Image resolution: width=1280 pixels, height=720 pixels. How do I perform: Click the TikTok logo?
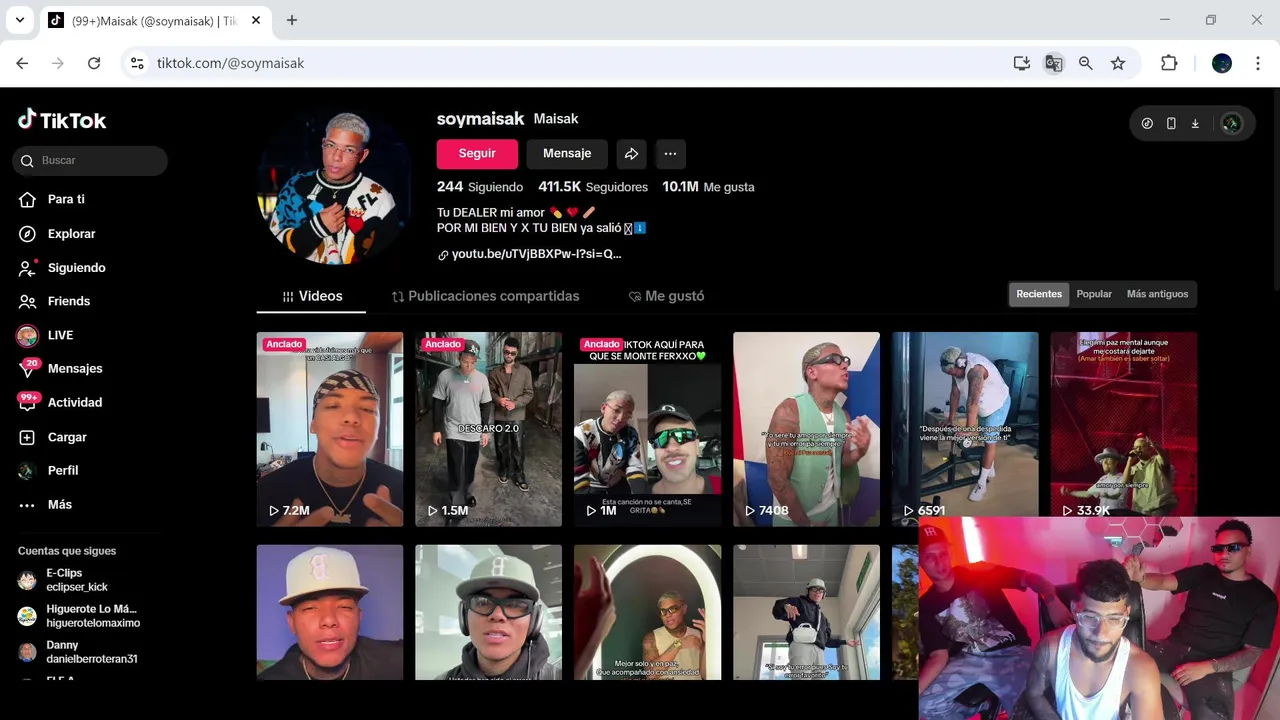[62, 120]
